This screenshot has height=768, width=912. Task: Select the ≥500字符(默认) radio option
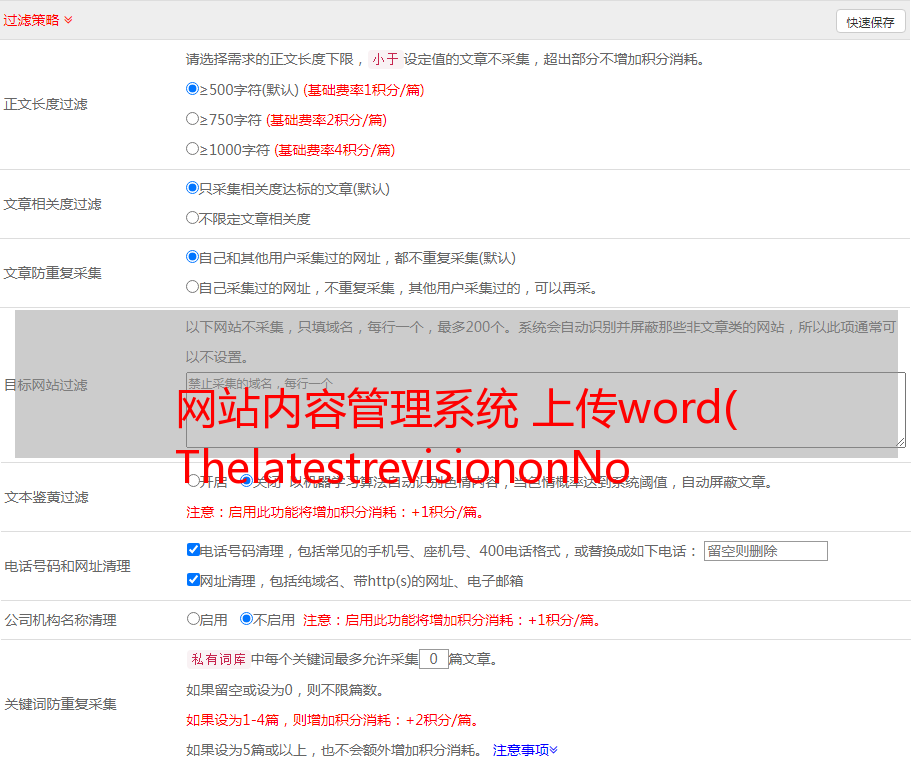tap(192, 88)
